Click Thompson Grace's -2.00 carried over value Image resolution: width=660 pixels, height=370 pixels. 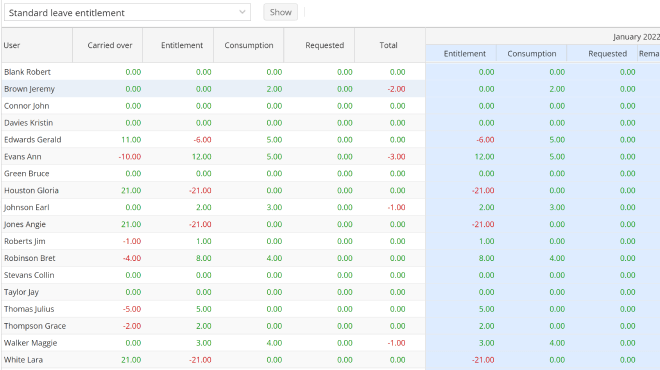click(x=132, y=326)
